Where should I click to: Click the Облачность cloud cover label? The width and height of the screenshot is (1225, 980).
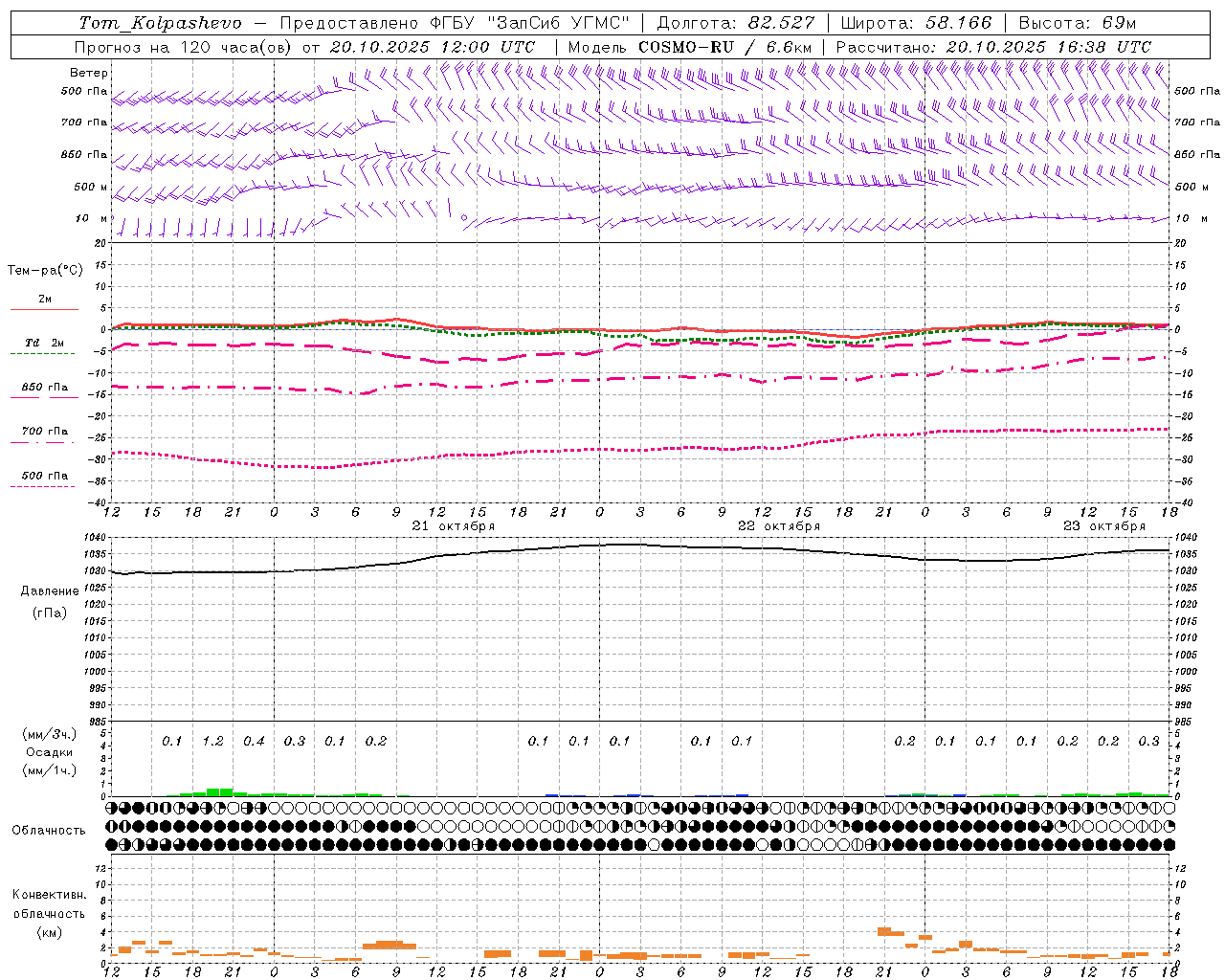49,831
